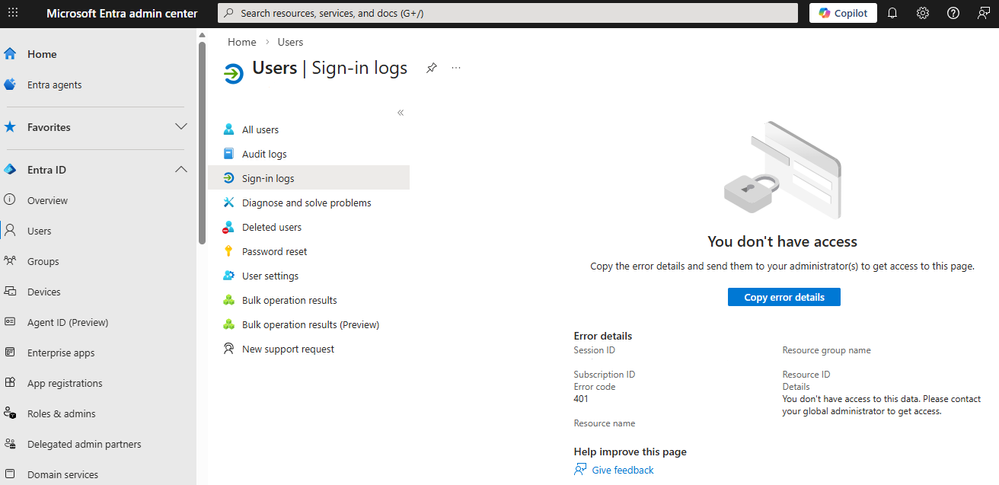The height and width of the screenshot is (485, 999).
Task: Click the Resource name label
Action: point(604,423)
